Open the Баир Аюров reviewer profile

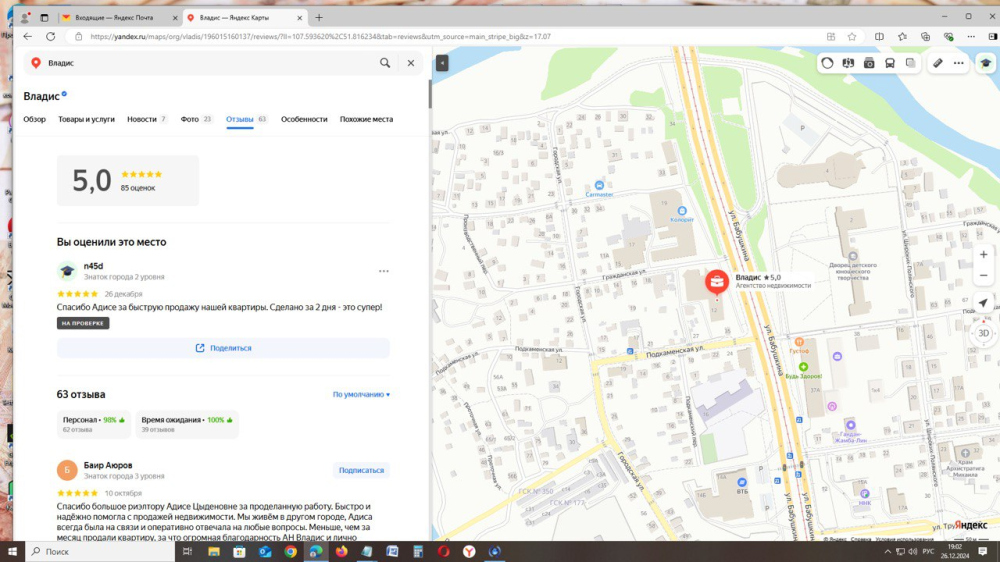click(x=108, y=465)
